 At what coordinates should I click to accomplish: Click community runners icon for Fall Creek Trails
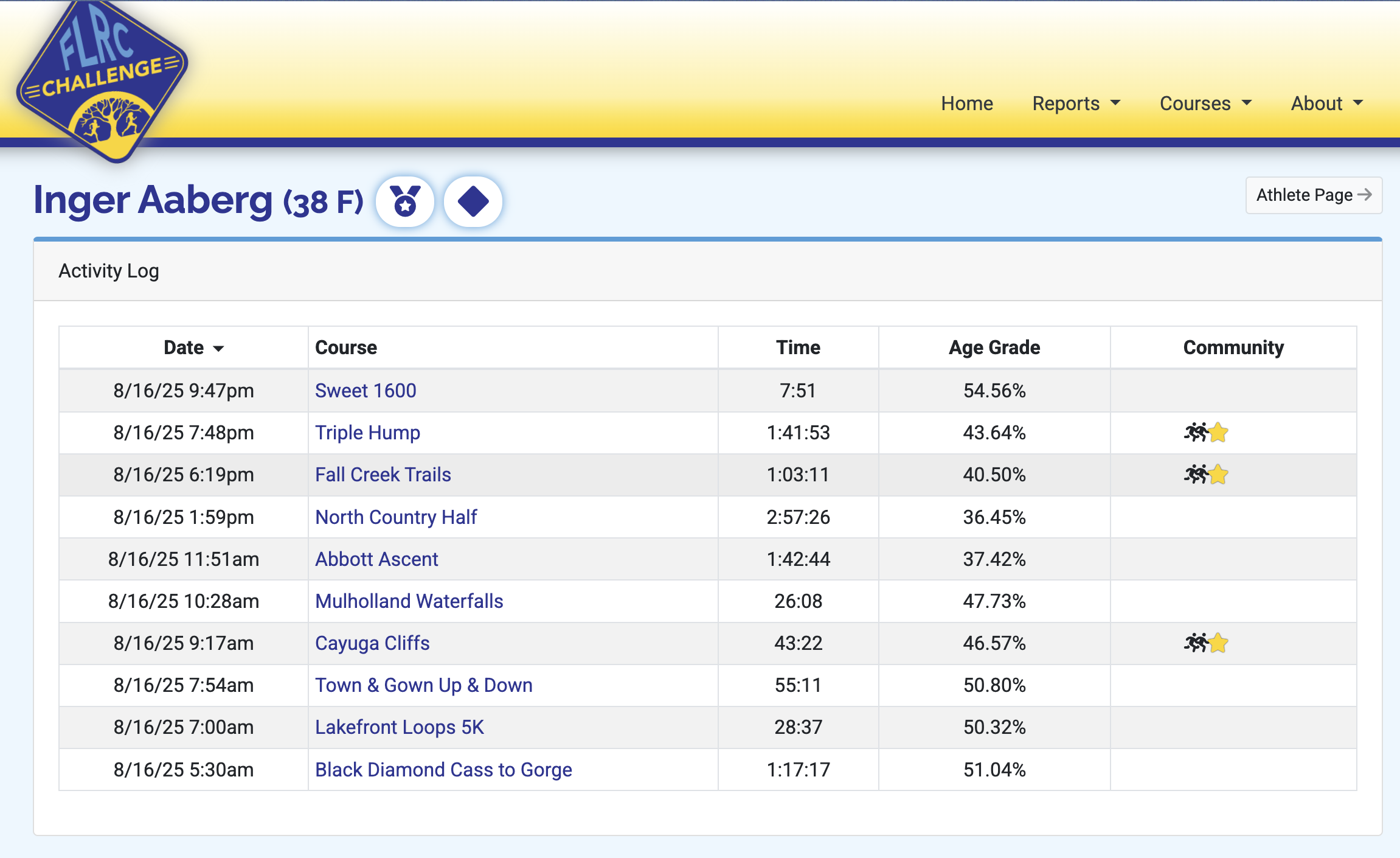coord(1196,475)
